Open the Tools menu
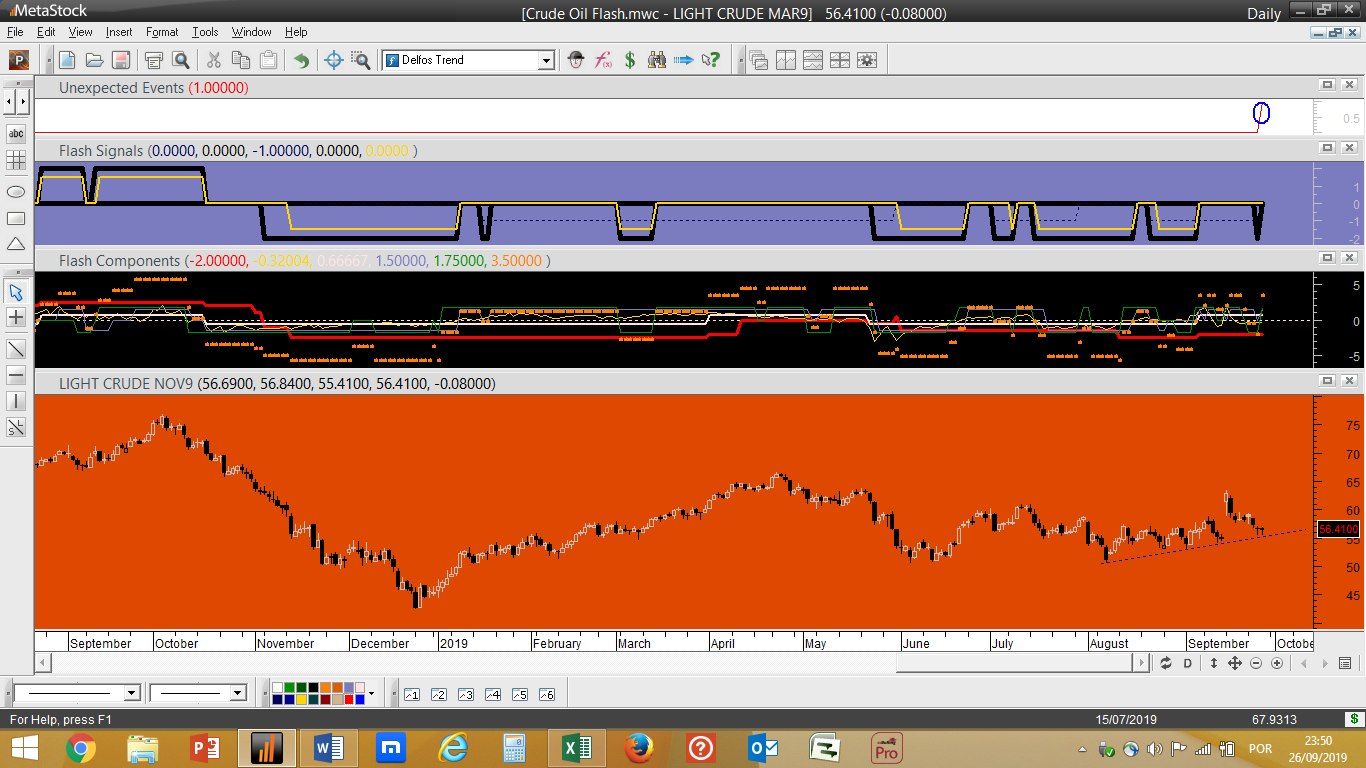Viewport: 1366px width, 768px height. point(205,32)
